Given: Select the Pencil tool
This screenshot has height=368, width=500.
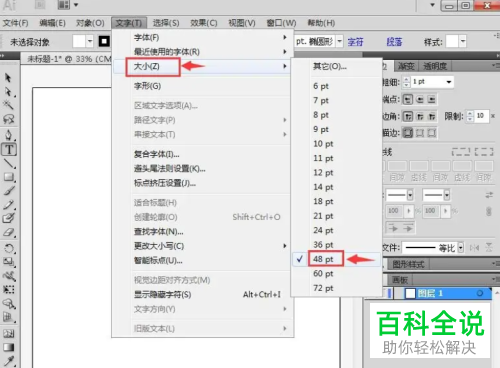Looking at the screenshot, I should 9,204.
